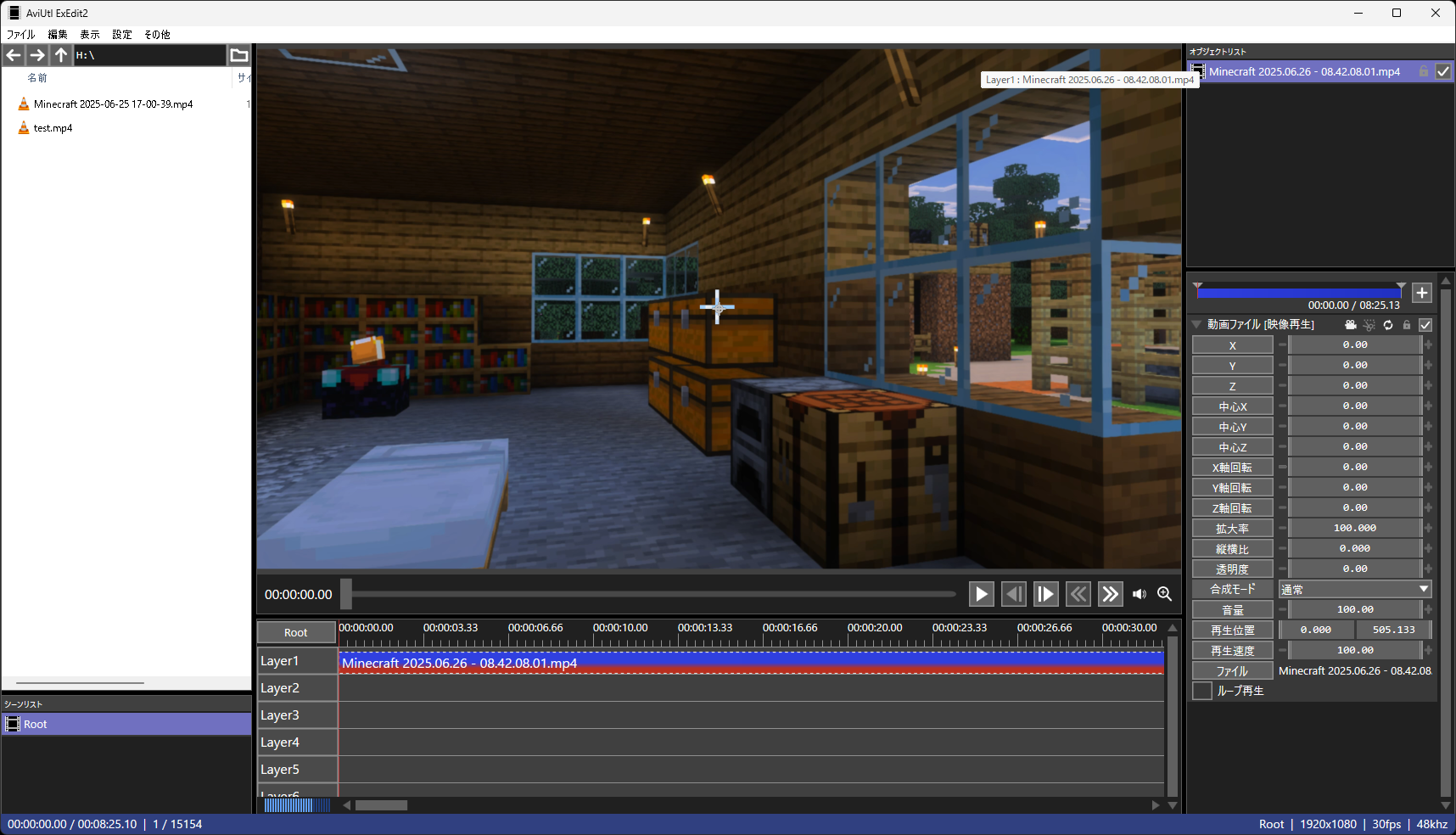Step back one frame
This screenshot has height=835, width=1456.
(x=1013, y=594)
